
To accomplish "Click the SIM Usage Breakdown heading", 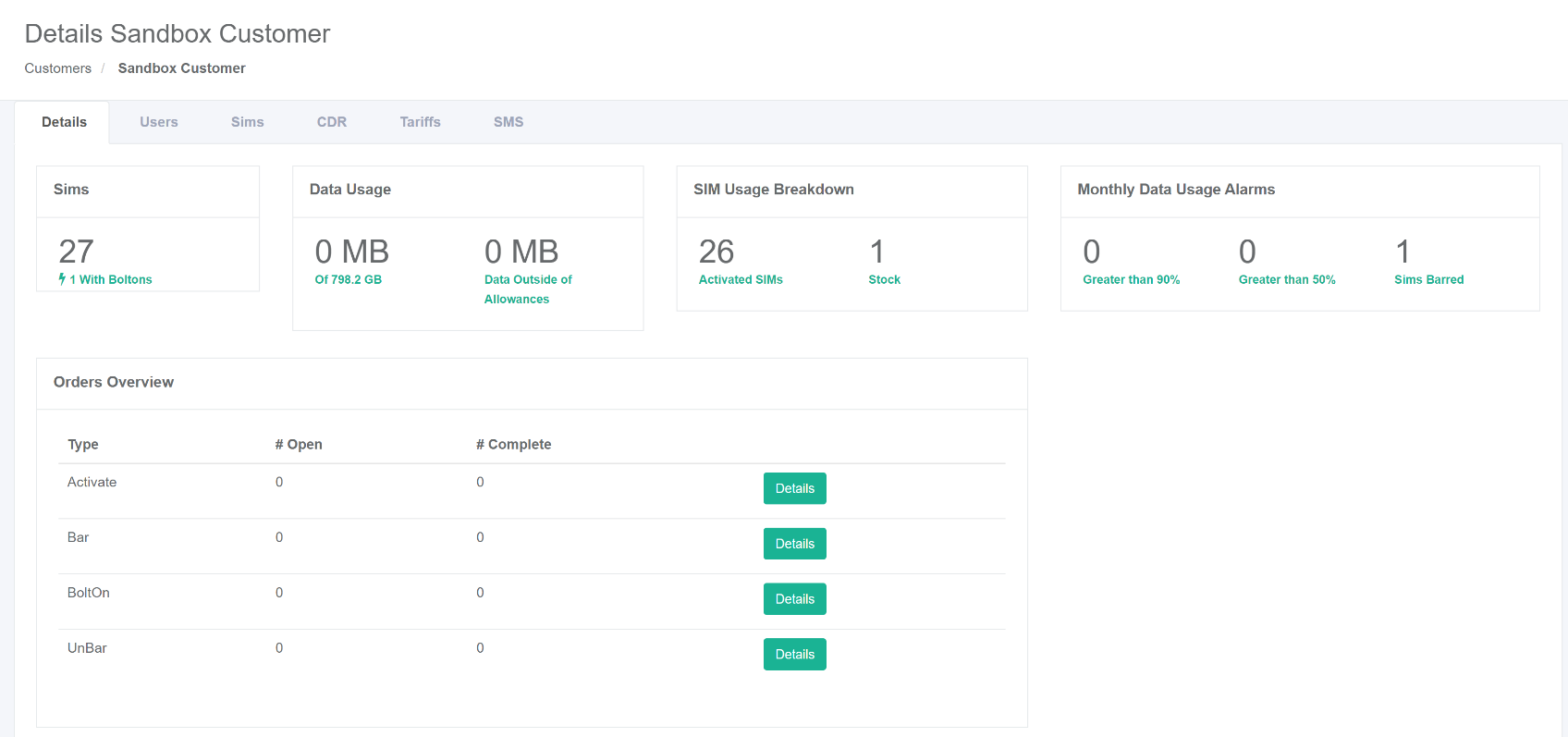I will [774, 190].
